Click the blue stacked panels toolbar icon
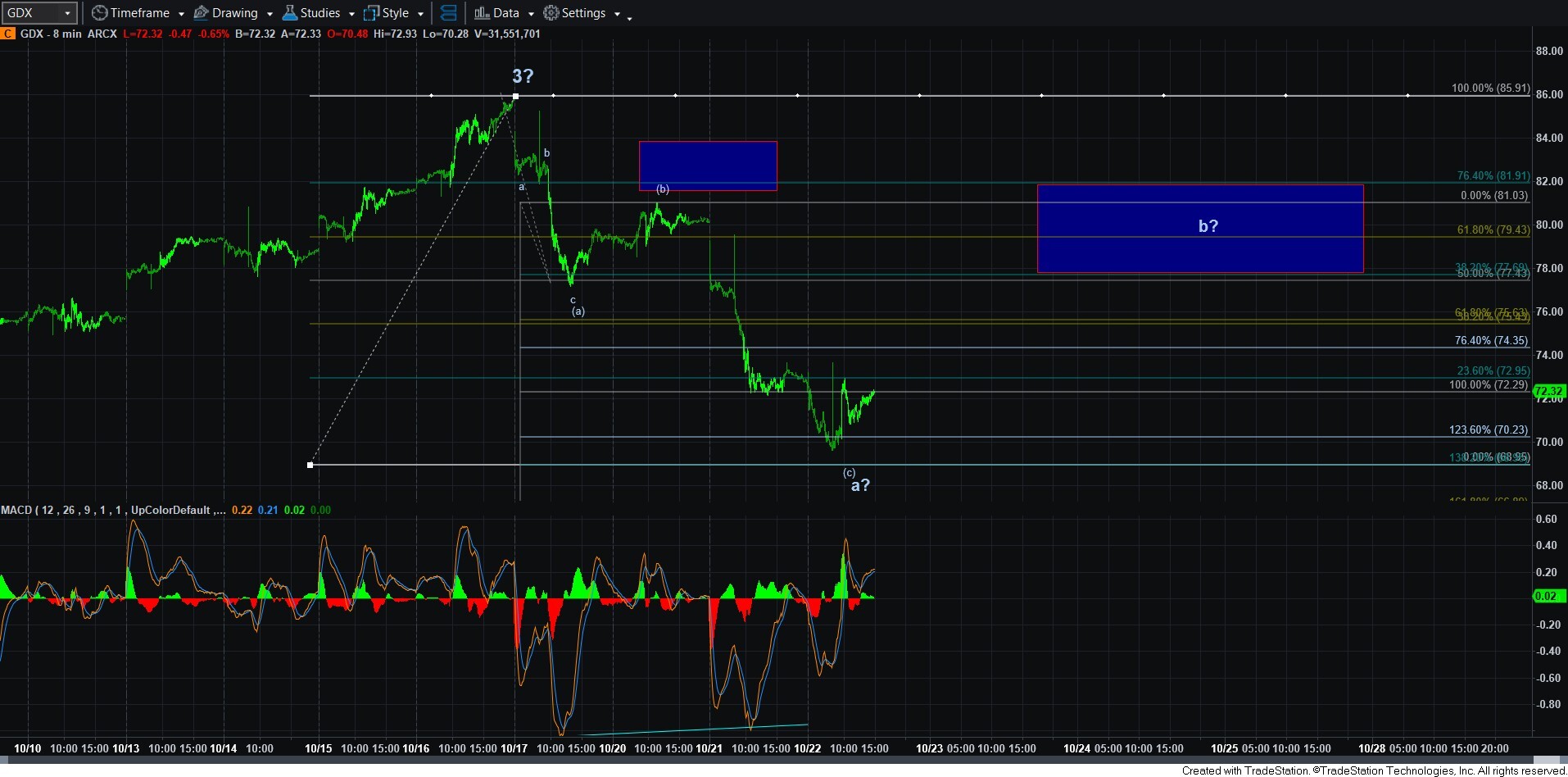This screenshot has width=1568, height=777. point(448,13)
